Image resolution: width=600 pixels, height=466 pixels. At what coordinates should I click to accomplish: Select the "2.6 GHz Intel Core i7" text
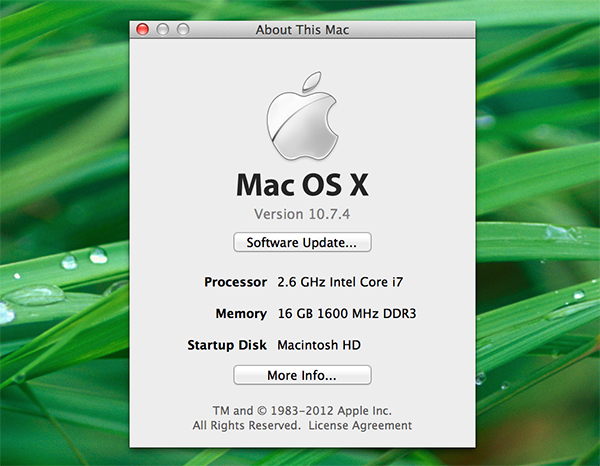click(x=340, y=282)
